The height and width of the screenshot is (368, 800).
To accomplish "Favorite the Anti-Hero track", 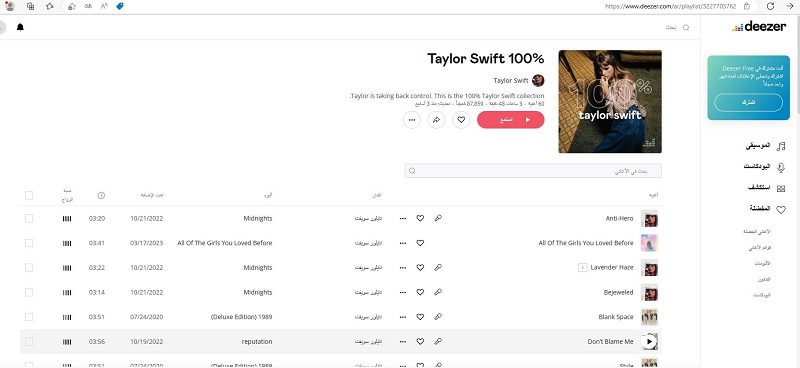I will 420,218.
